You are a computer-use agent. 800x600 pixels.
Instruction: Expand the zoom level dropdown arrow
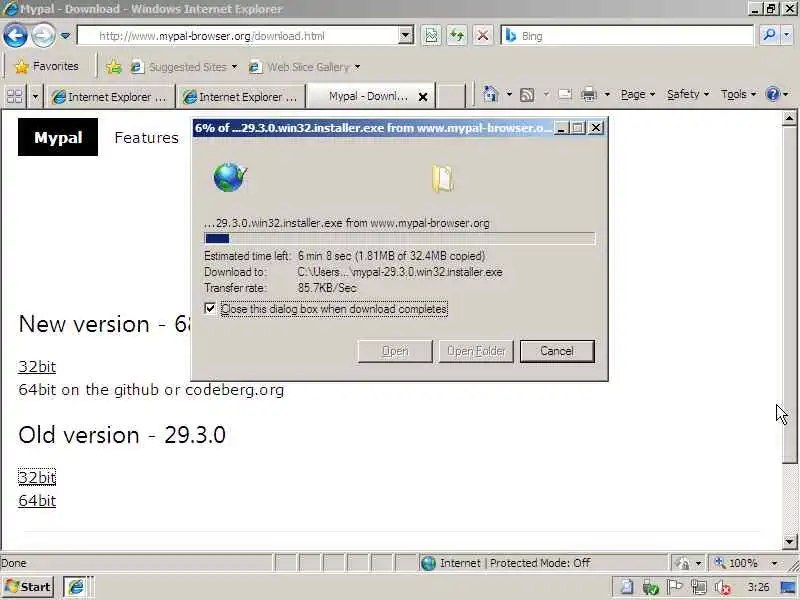[x=774, y=563]
